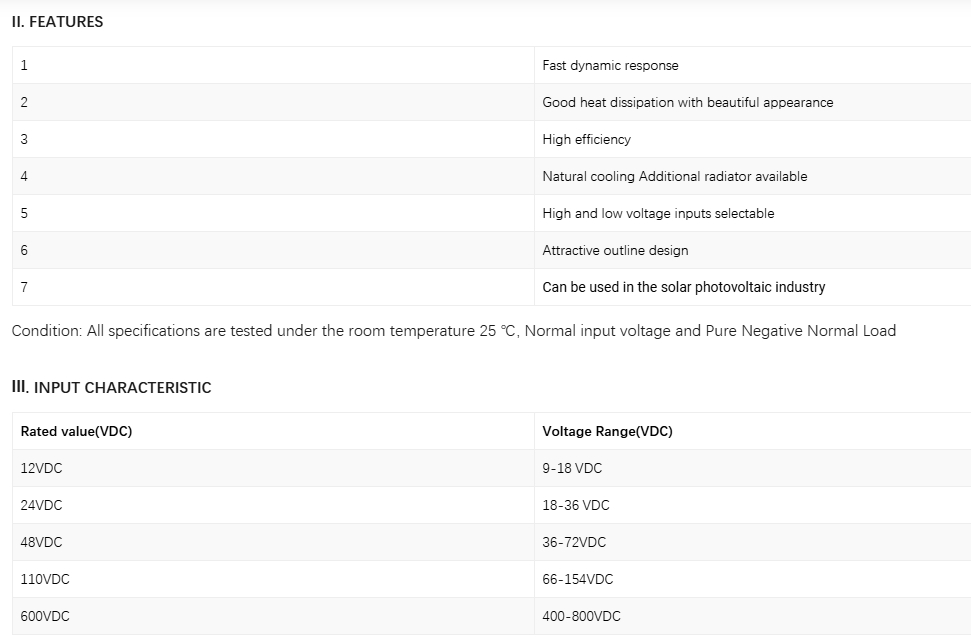Select the 'High efficiency' feature cell
The width and height of the screenshot is (971, 641).
click(752, 139)
